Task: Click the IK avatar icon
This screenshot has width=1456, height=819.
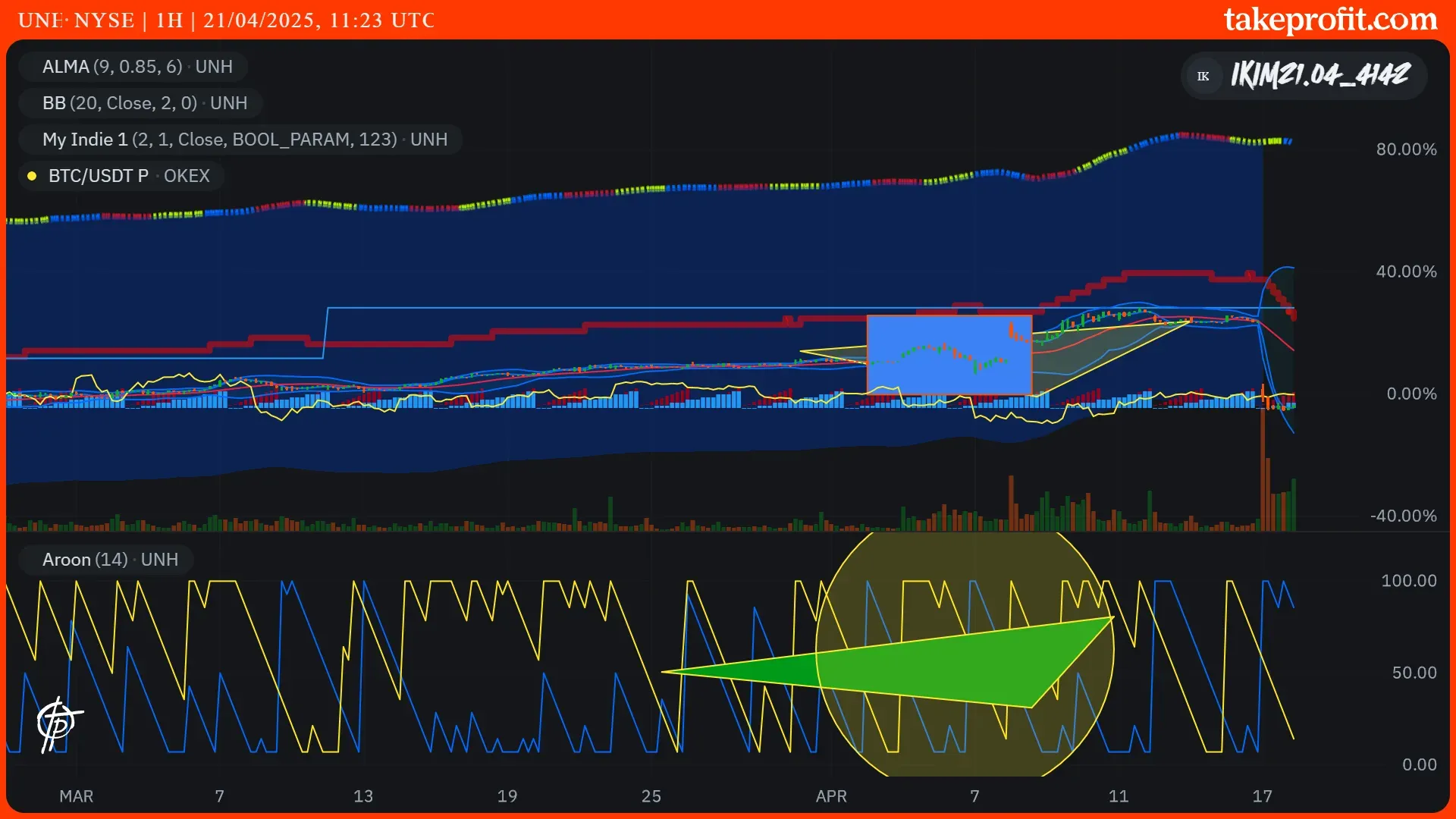Action: [x=1203, y=76]
